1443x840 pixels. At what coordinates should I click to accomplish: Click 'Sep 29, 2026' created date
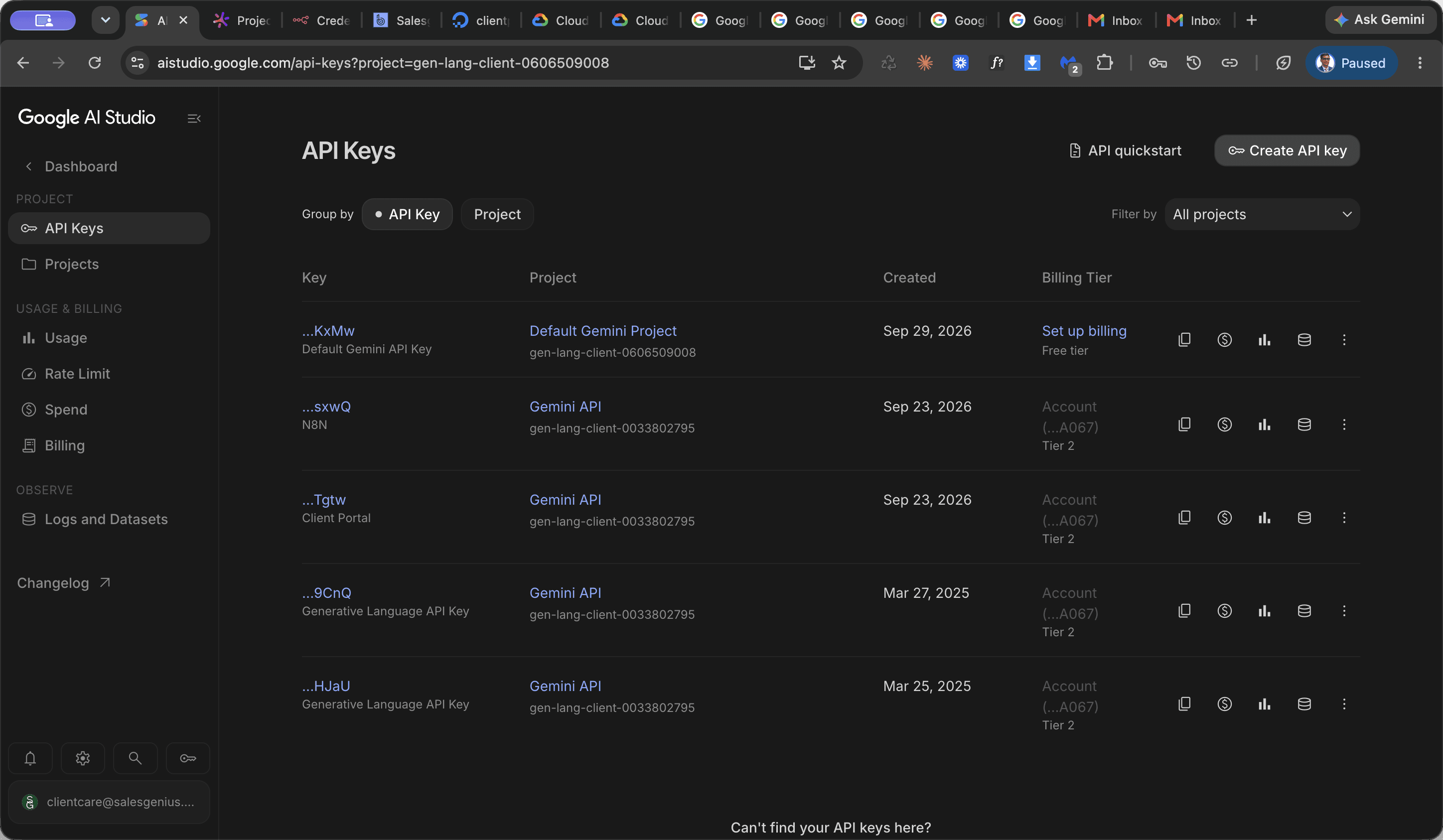tap(927, 331)
